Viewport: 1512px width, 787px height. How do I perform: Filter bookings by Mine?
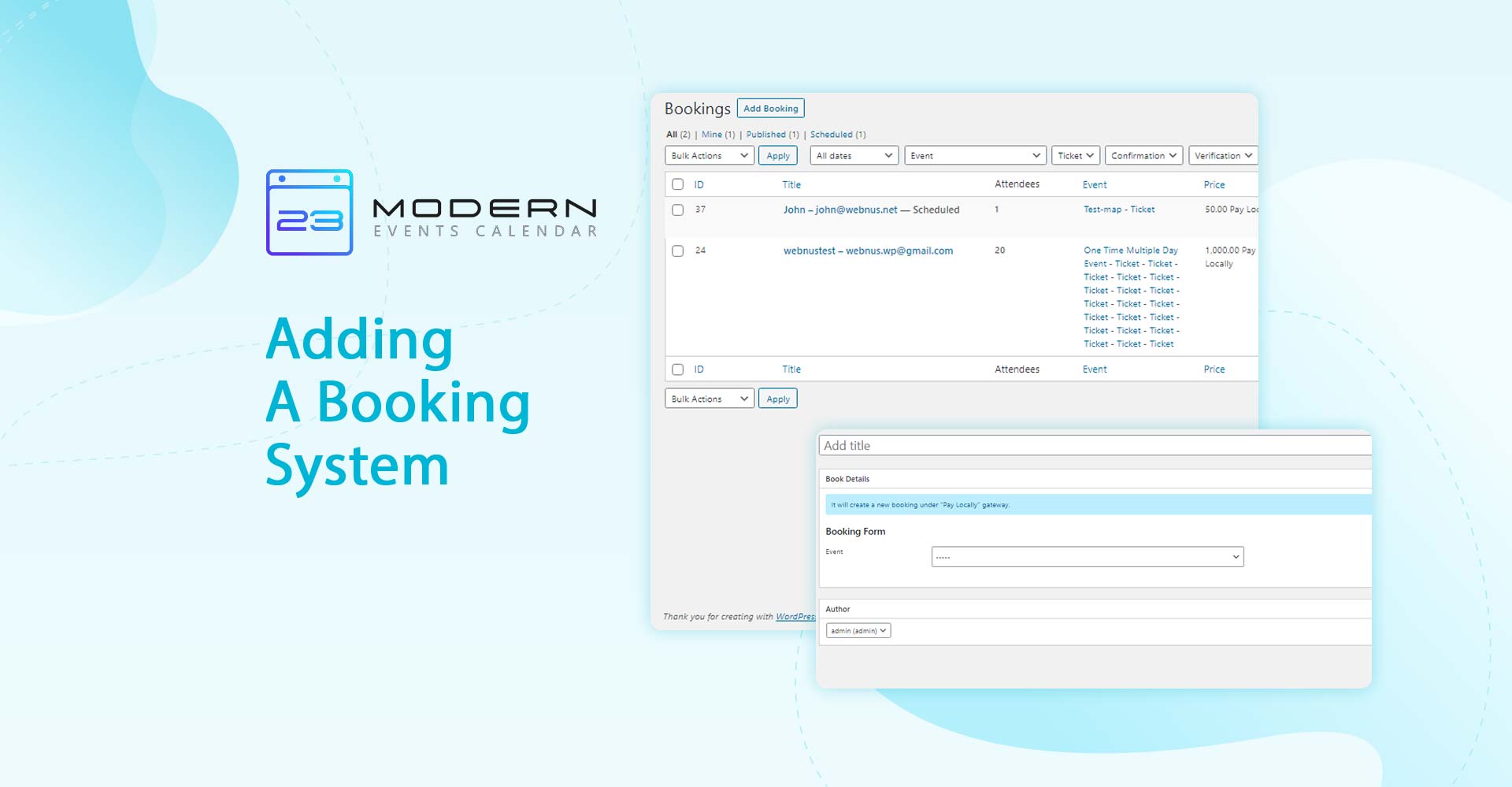click(711, 135)
